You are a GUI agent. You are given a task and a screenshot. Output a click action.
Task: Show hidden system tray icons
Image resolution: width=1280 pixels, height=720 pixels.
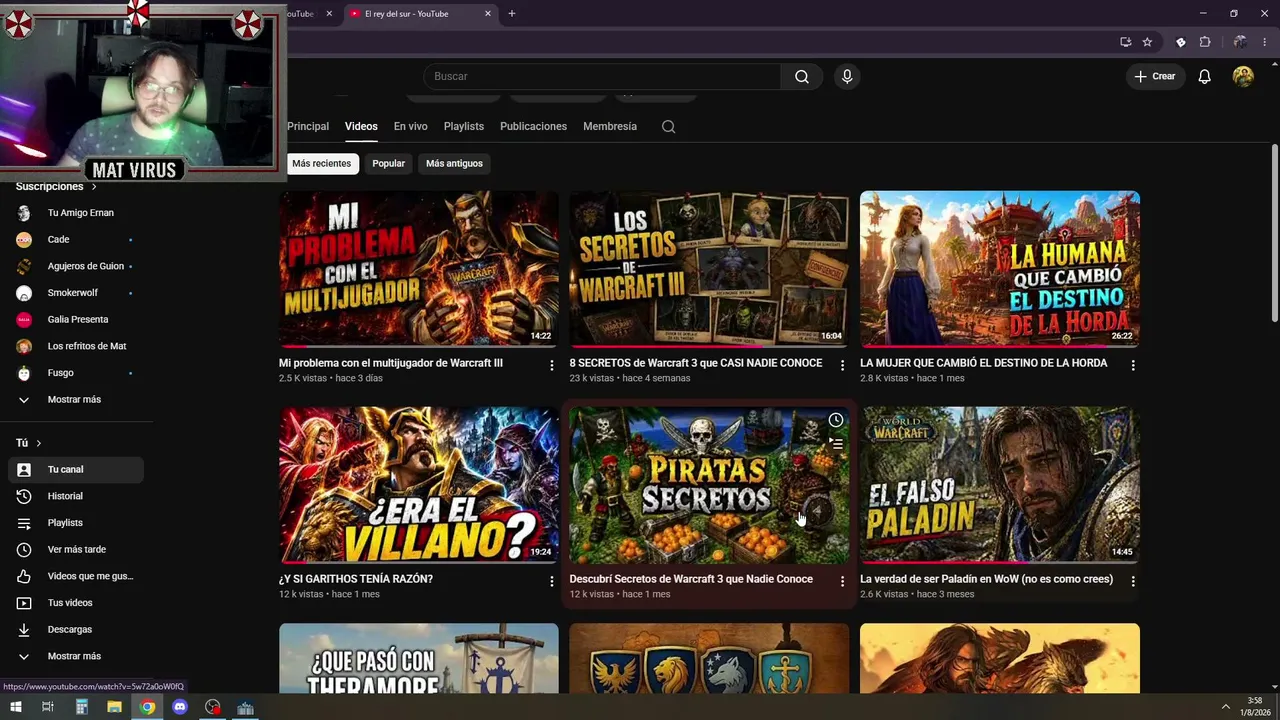(1226, 707)
